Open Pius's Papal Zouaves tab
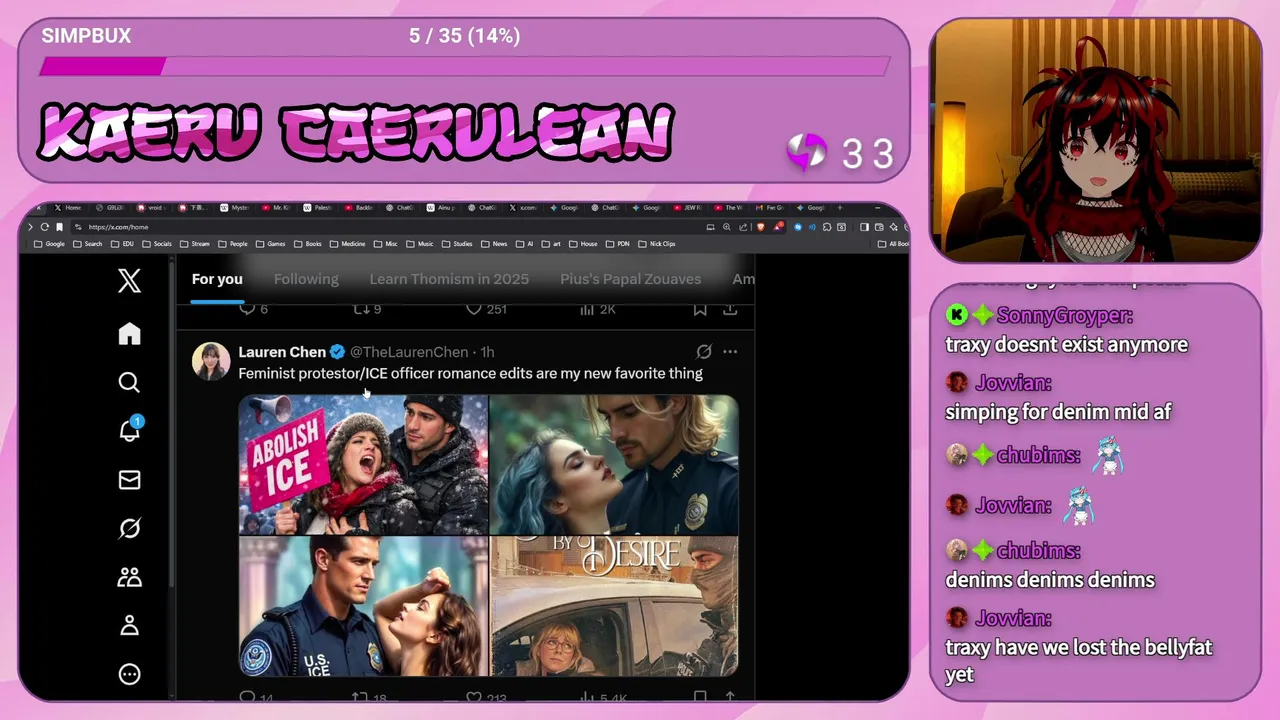The image size is (1280, 720). click(630, 279)
